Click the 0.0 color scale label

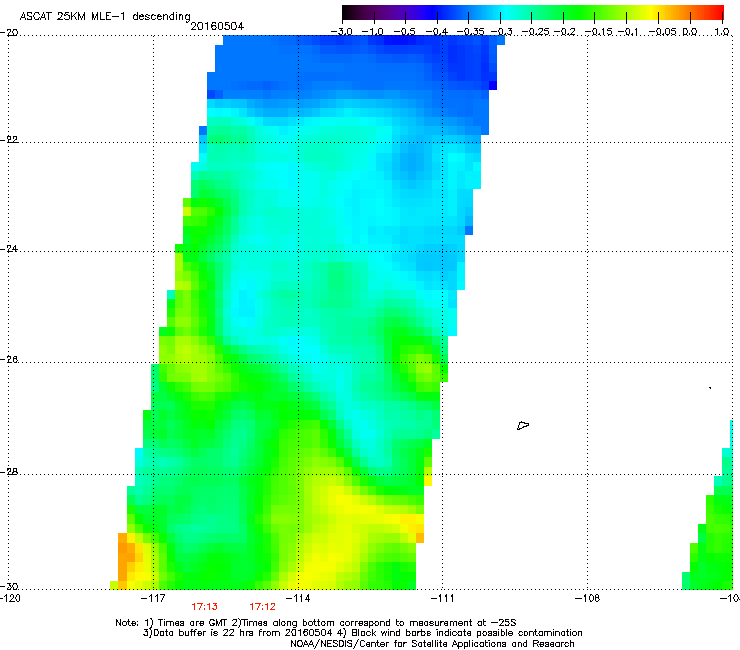coord(690,32)
